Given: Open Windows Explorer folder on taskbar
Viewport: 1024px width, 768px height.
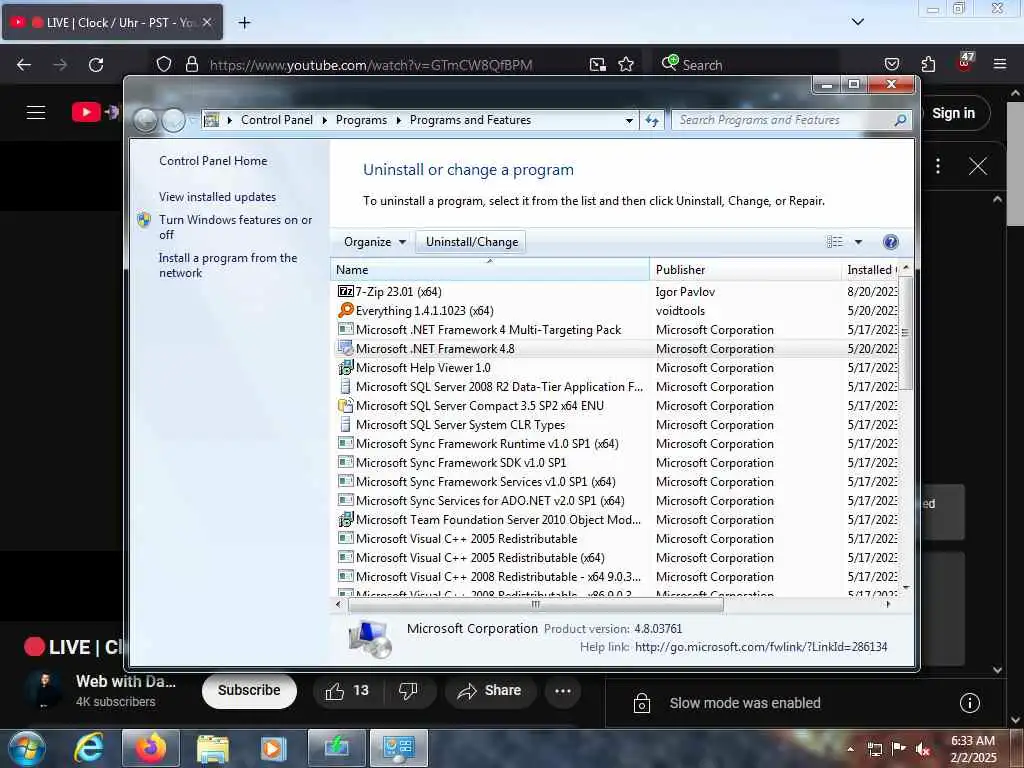Looking at the screenshot, I should click(x=213, y=748).
